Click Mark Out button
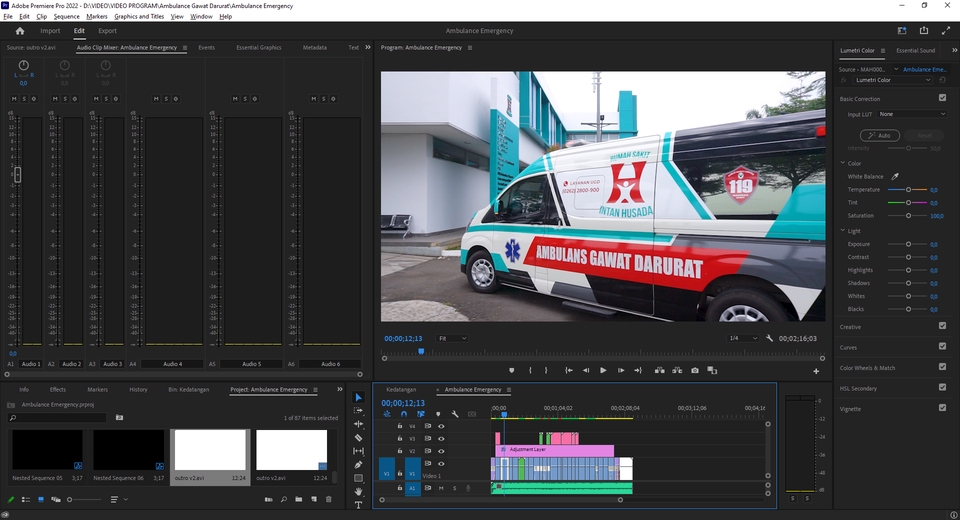960x520 pixels. [546, 371]
